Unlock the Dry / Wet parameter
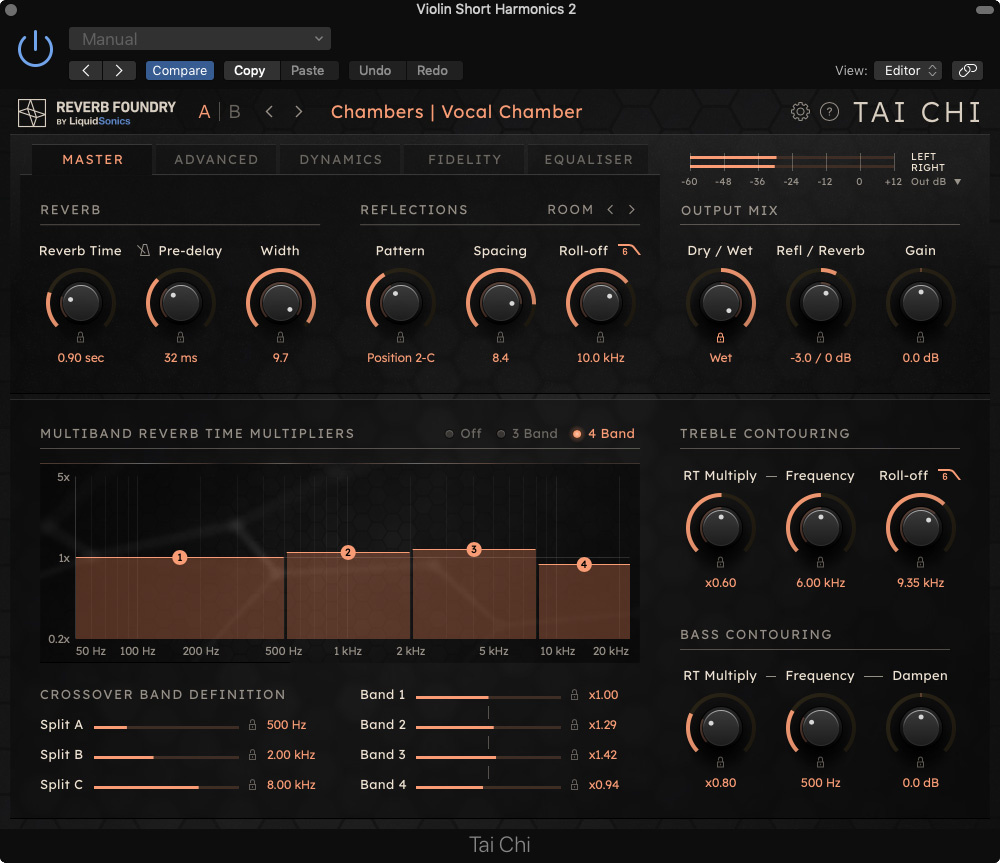Viewport: 1000px width, 863px height. pyautogui.click(x=721, y=337)
